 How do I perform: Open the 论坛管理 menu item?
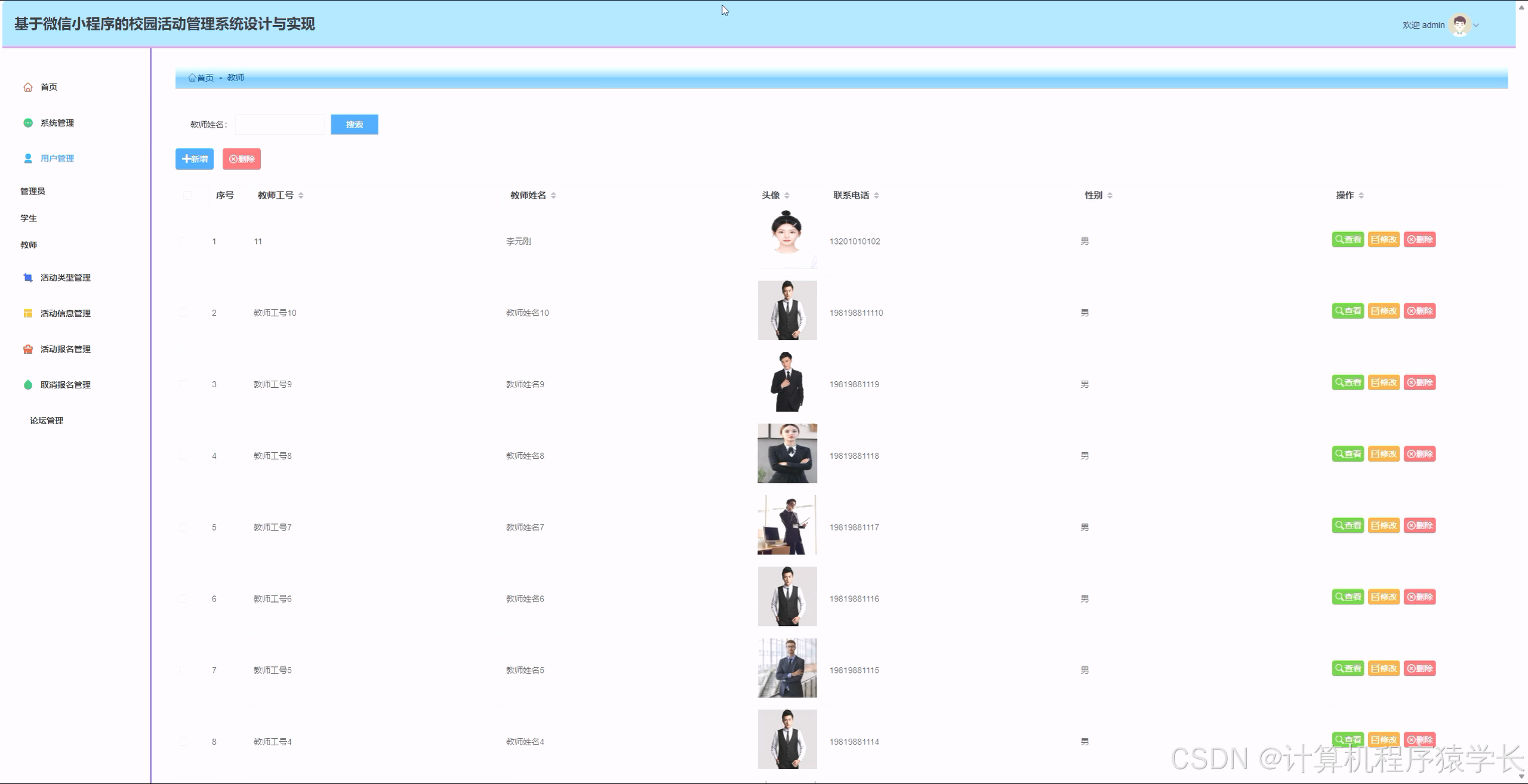coord(47,421)
